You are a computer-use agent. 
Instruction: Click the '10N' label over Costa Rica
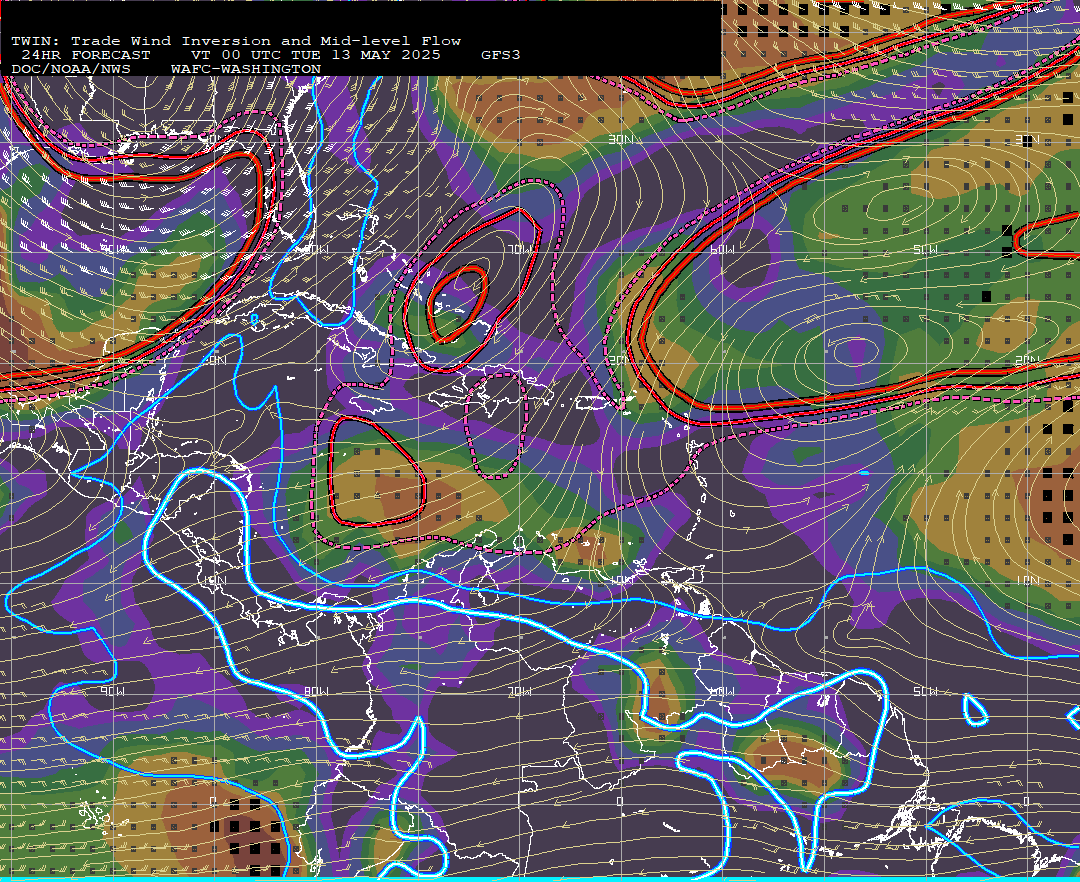(x=215, y=580)
